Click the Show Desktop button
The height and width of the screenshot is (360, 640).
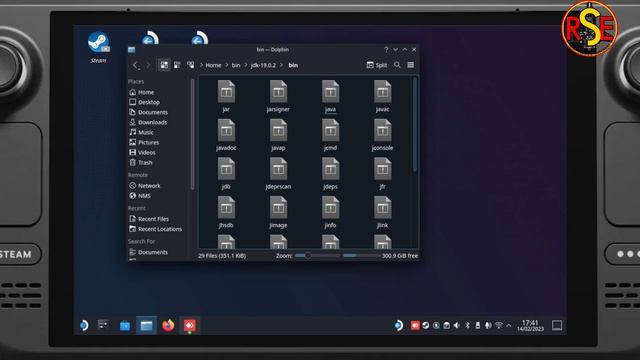coord(557,325)
